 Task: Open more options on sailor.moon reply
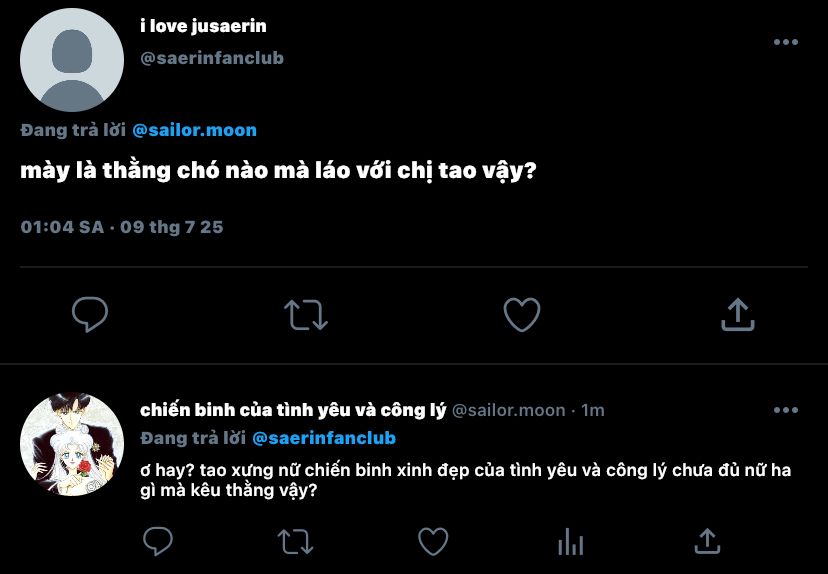786,410
